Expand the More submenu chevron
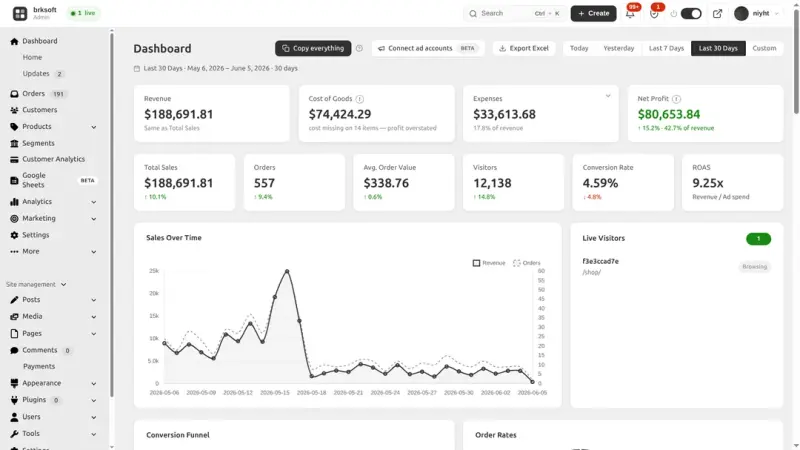This screenshot has width=800, height=450. click(x=94, y=252)
